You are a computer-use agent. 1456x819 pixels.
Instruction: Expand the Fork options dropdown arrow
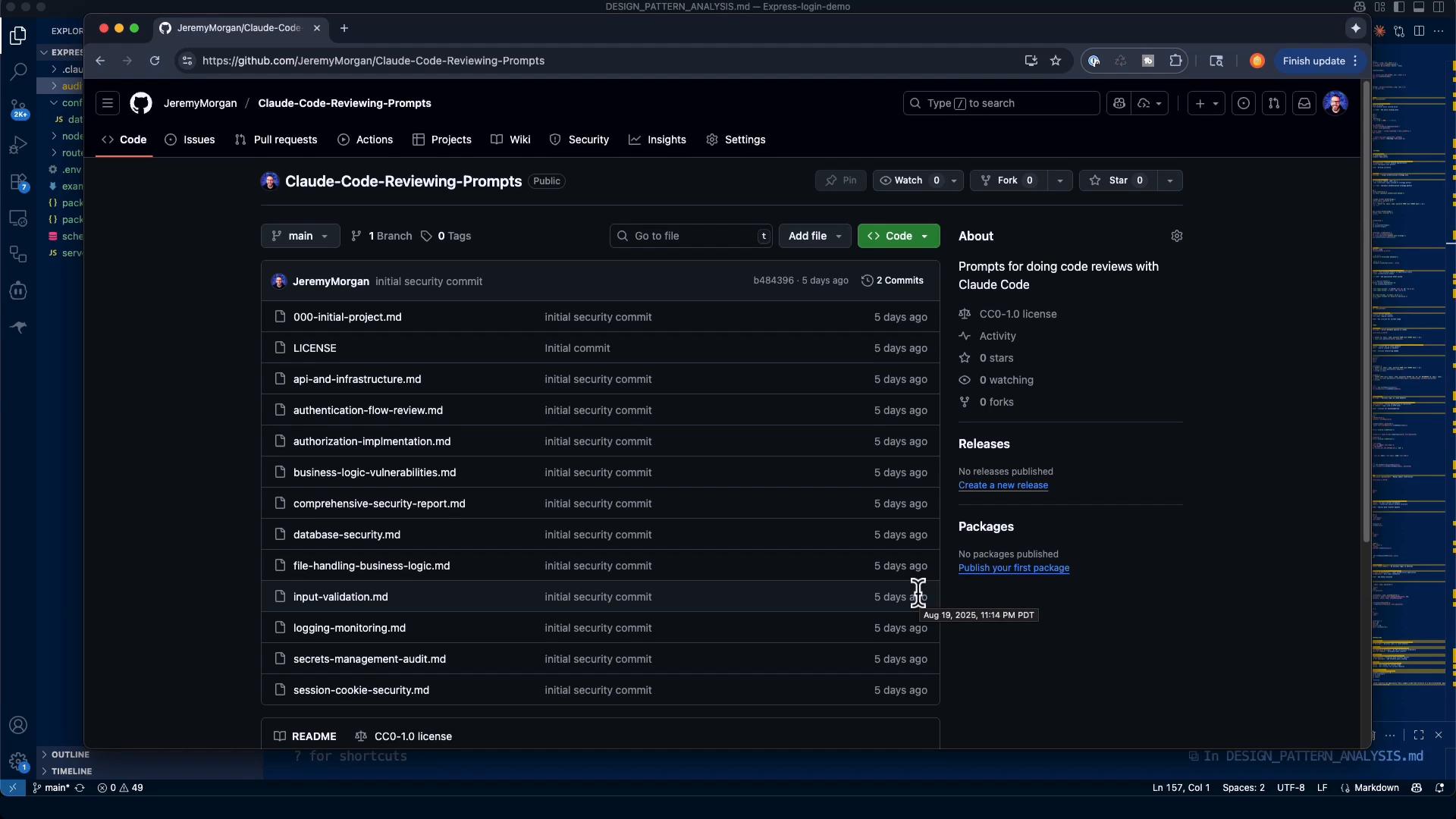pos(1060,180)
